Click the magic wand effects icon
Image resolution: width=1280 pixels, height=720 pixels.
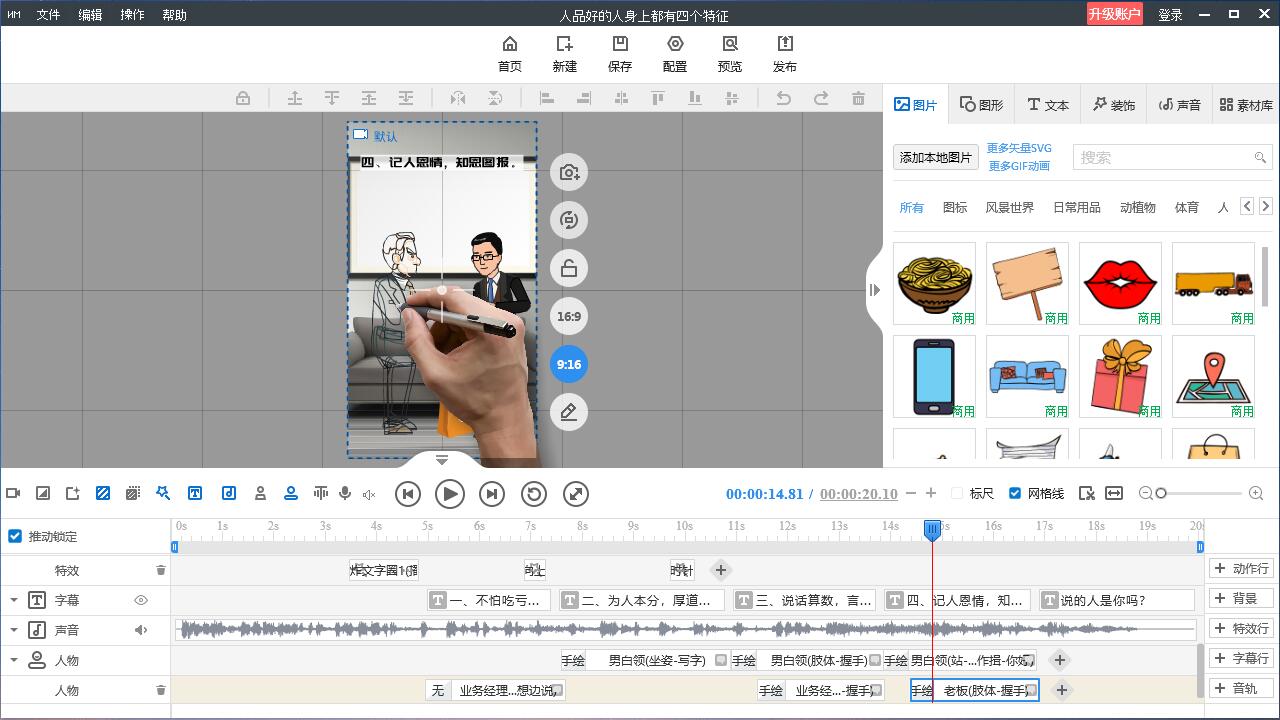coord(164,492)
